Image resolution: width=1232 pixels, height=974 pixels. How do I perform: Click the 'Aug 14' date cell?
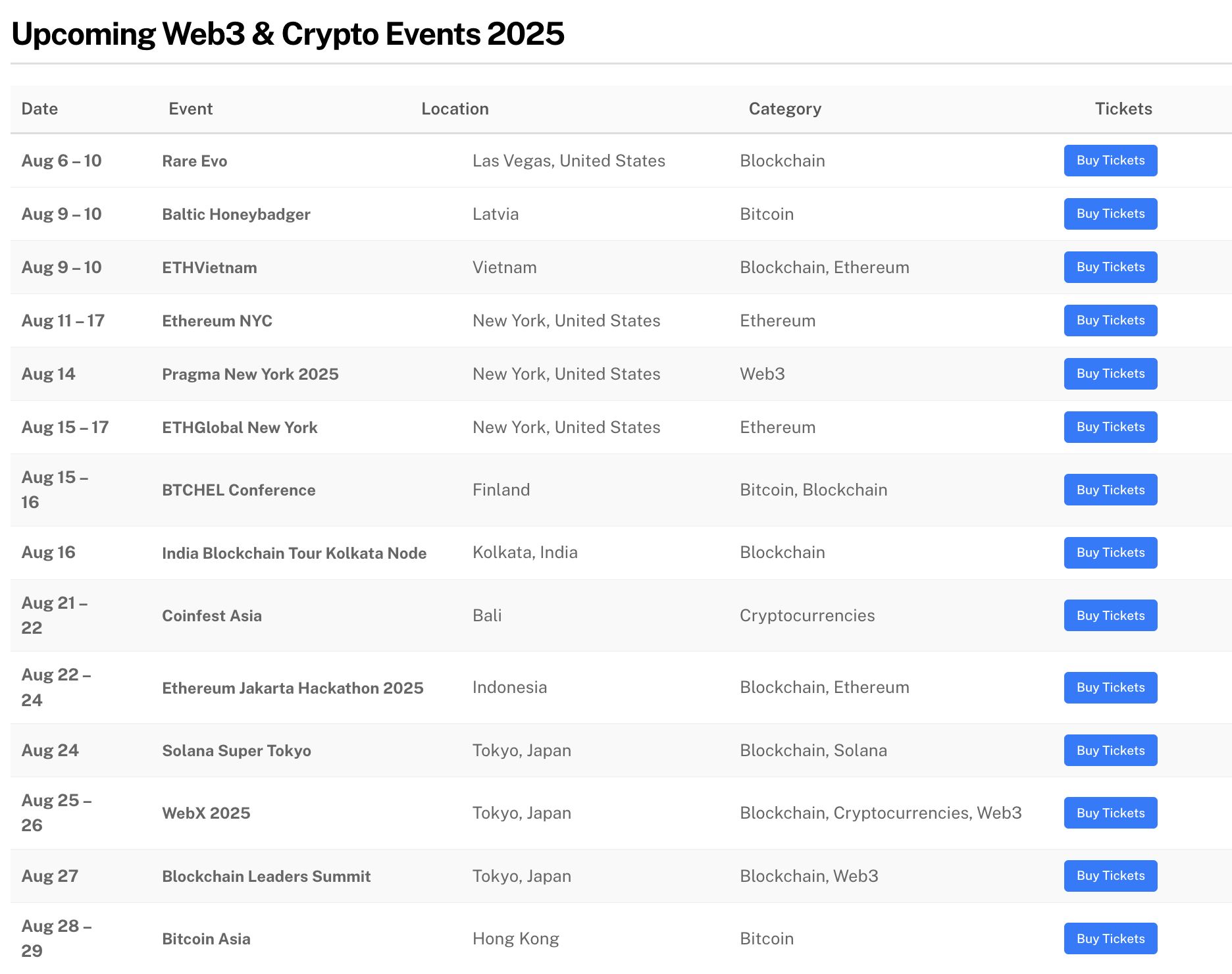(x=48, y=374)
